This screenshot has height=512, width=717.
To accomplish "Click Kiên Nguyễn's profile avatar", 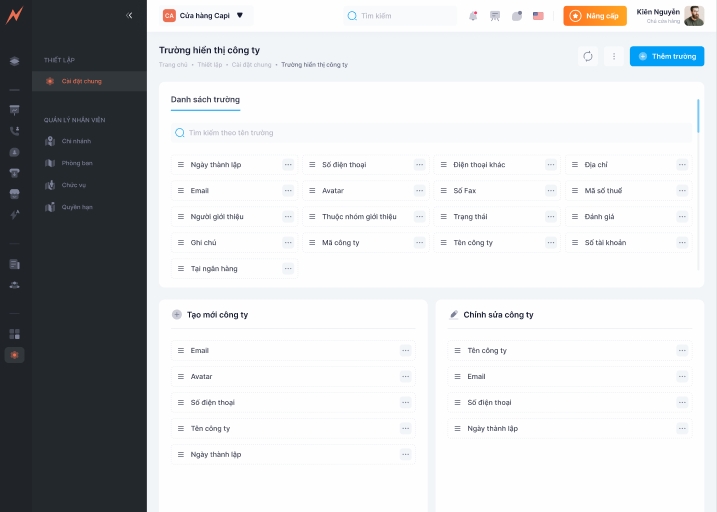I will click(x=693, y=16).
